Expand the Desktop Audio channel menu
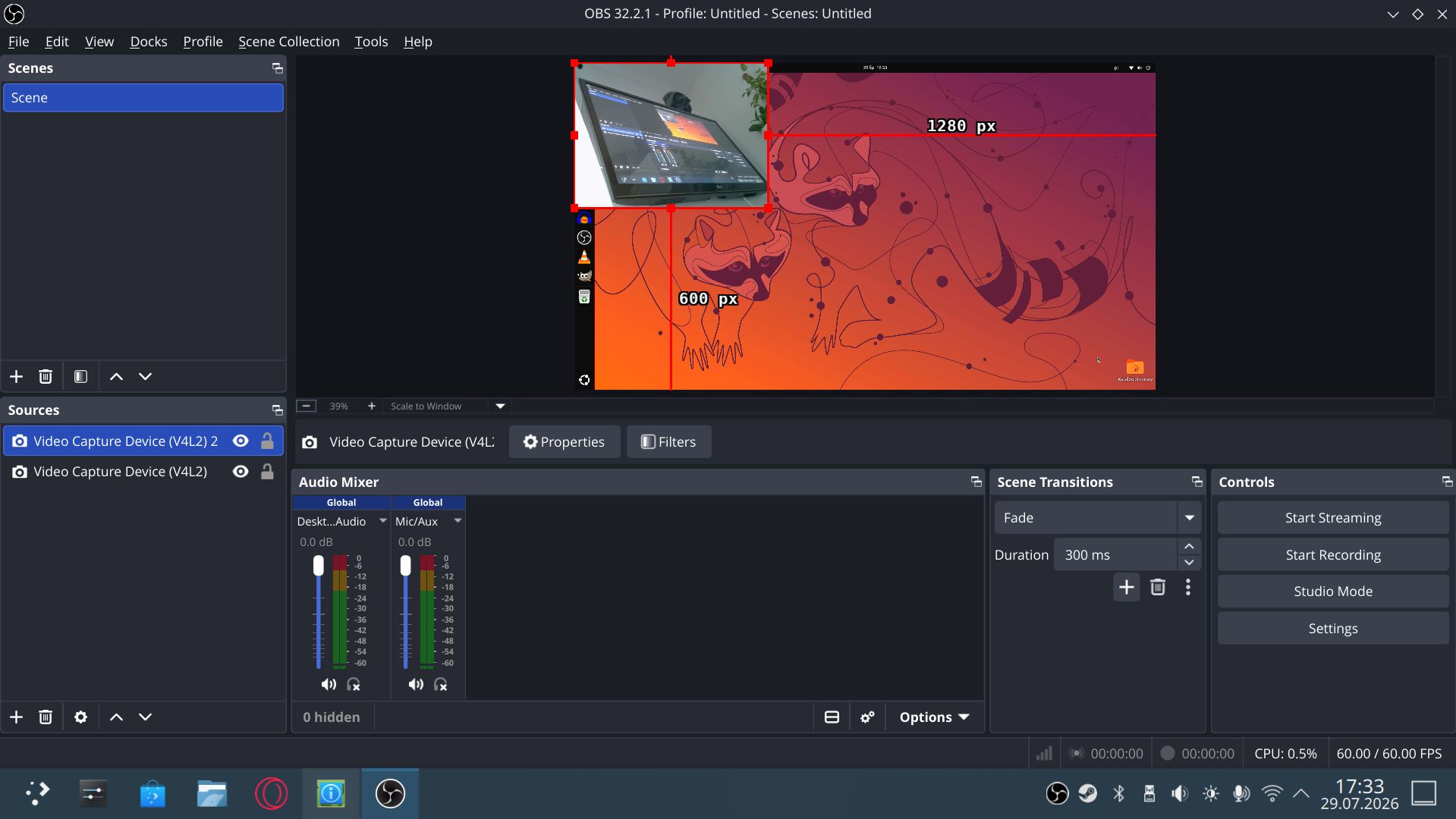 point(383,521)
